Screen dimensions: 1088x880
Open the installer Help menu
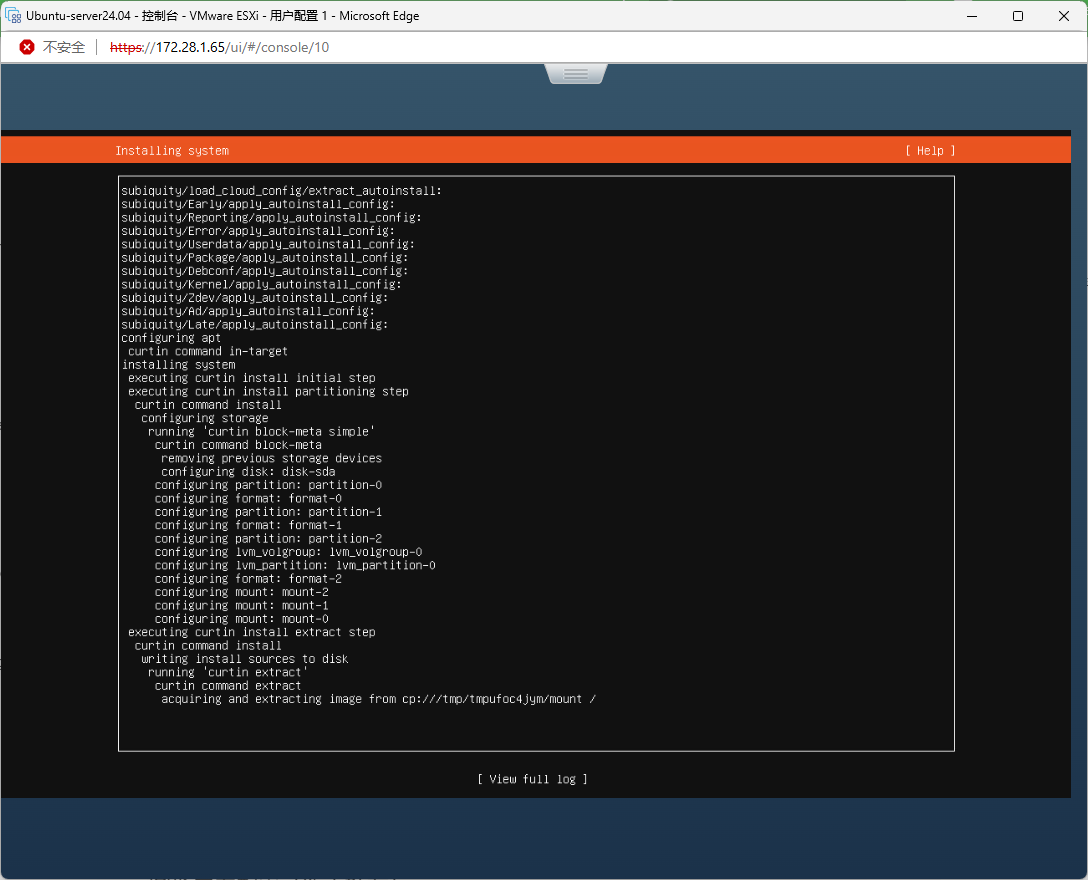930,151
